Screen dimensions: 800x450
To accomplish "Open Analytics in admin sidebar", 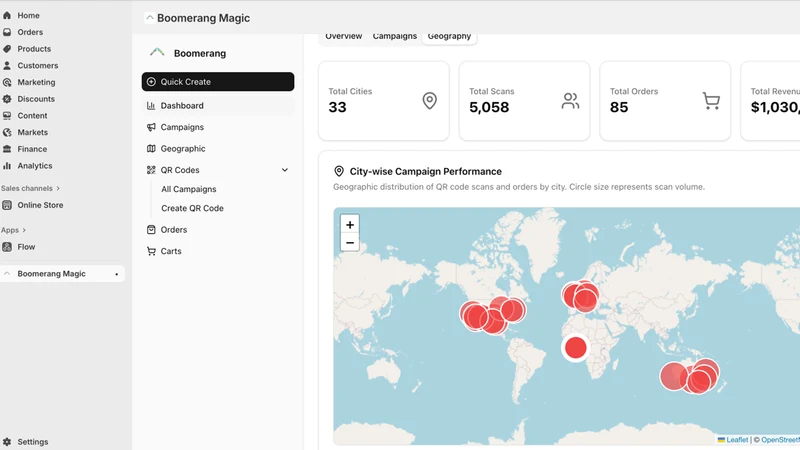I will tap(35, 166).
